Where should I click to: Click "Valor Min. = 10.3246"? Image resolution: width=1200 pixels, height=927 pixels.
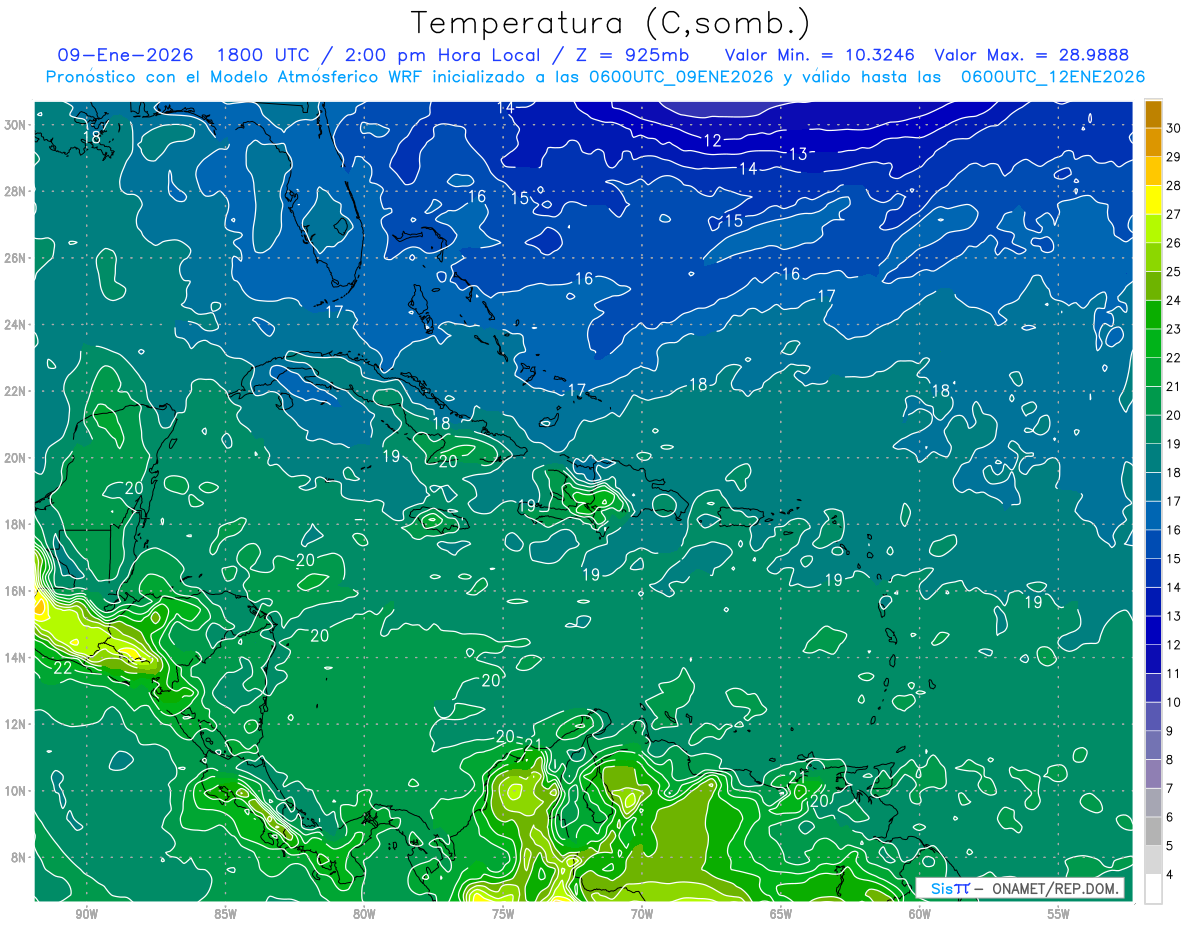820,55
